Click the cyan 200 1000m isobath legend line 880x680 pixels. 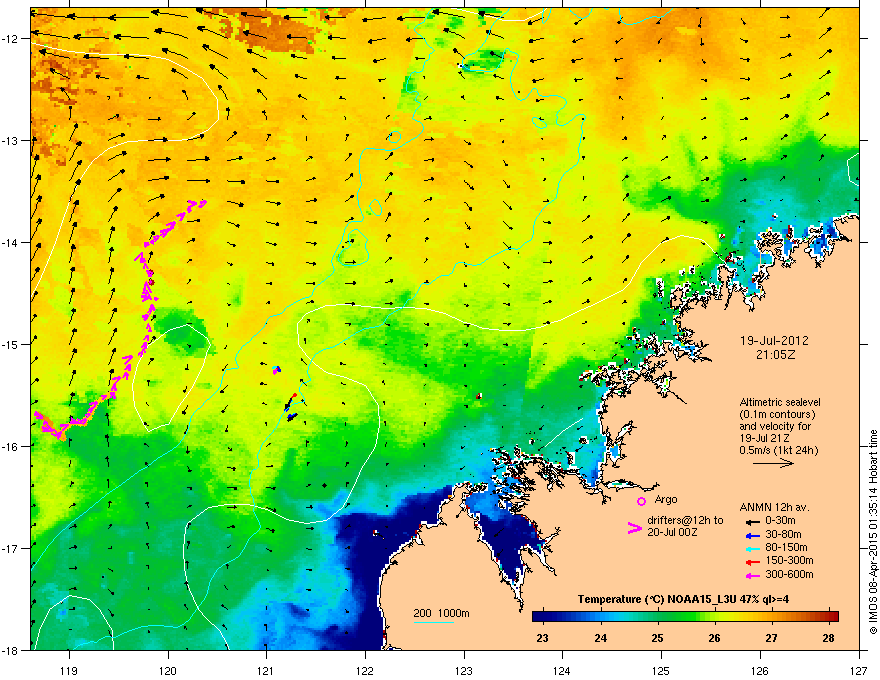[433, 622]
